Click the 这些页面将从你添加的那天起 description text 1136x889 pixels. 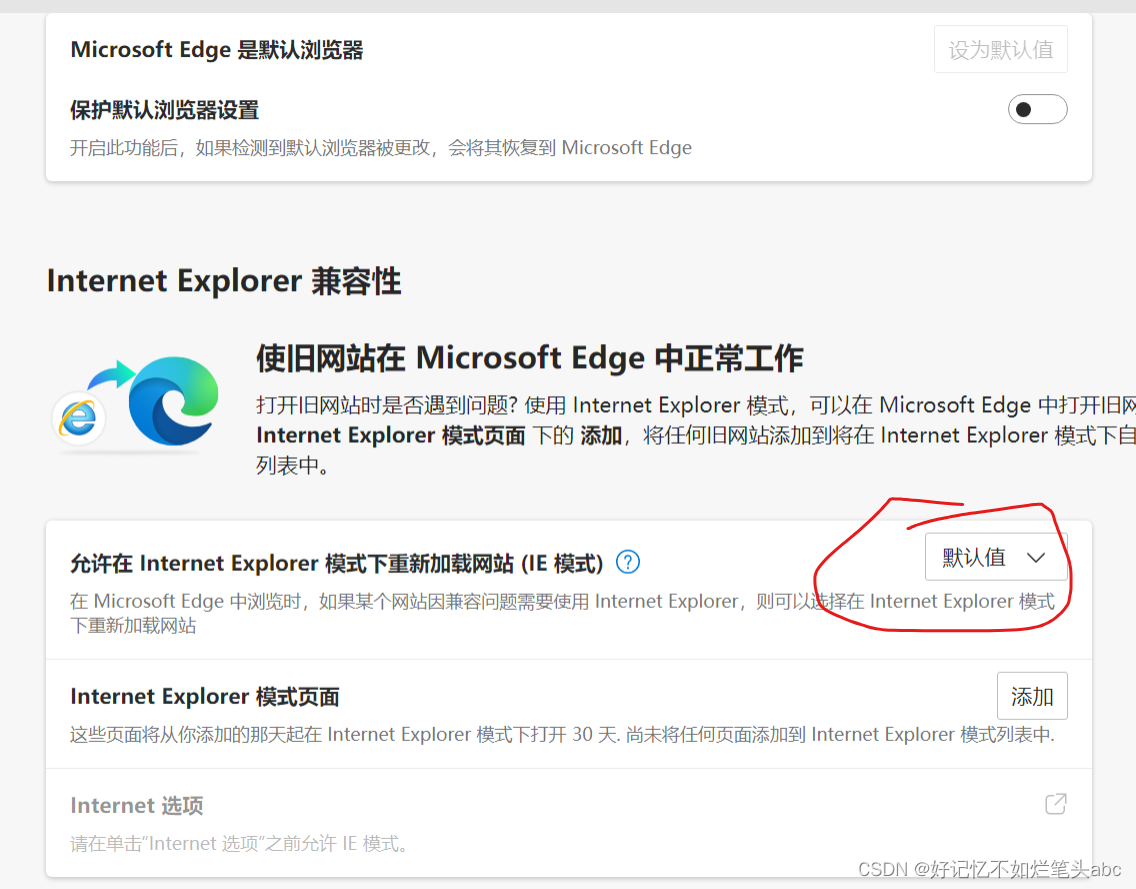point(562,735)
